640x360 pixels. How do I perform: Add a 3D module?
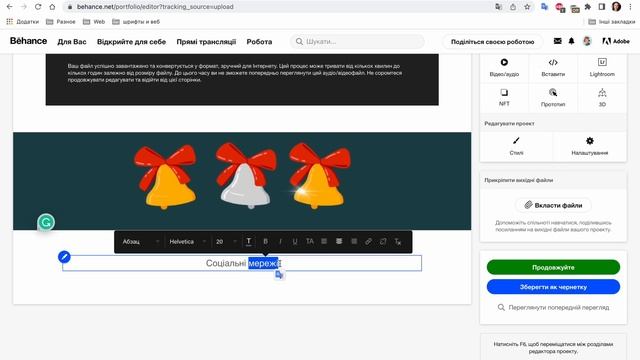click(602, 98)
